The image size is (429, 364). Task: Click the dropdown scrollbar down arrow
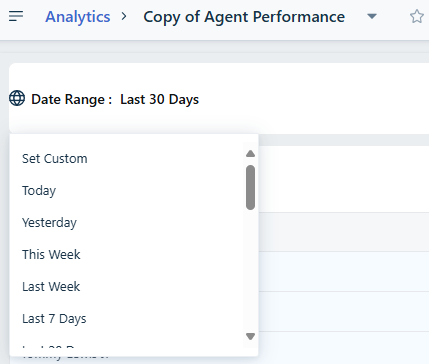[x=250, y=336]
